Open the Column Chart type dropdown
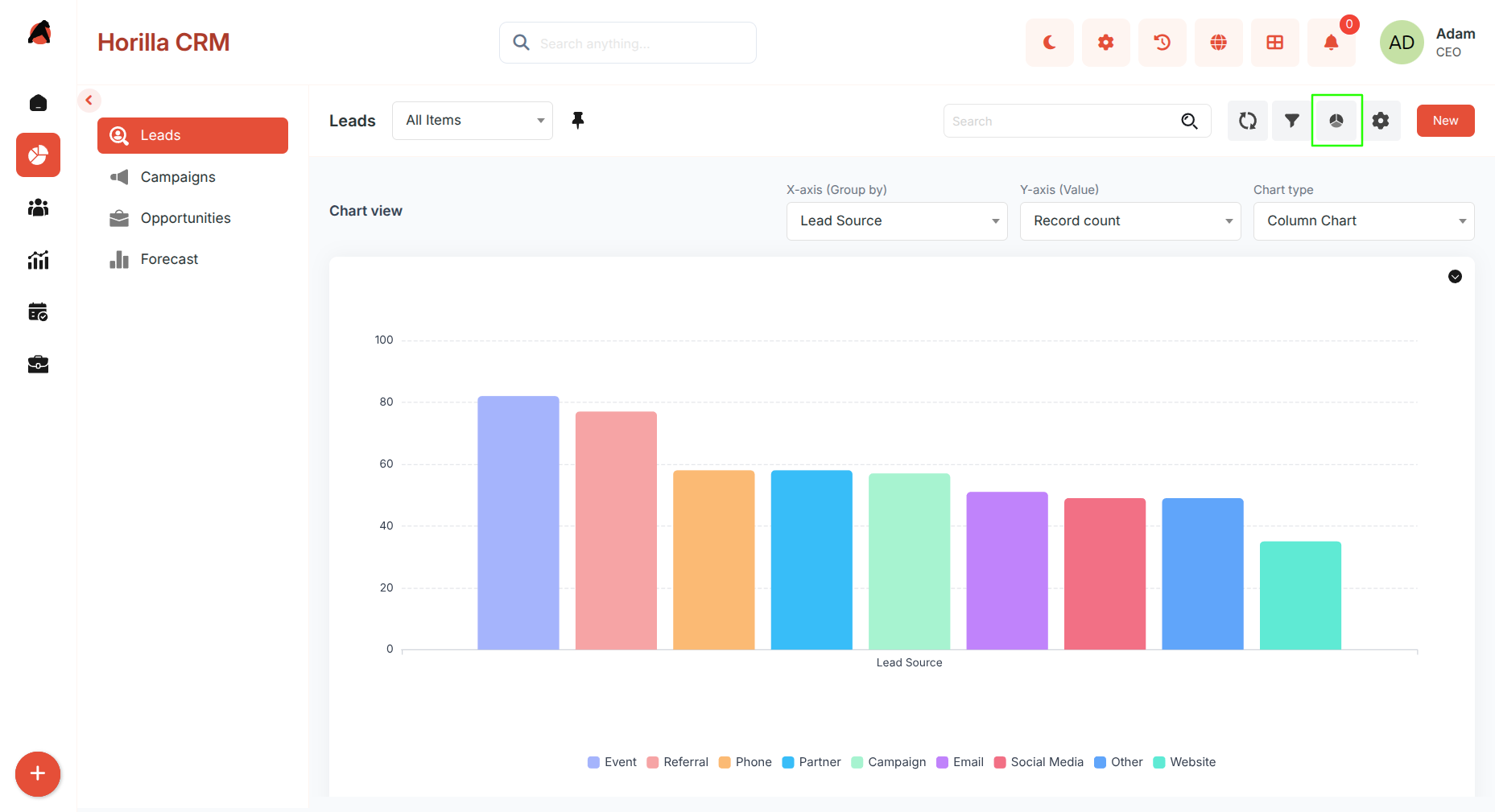This screenshot has width=1495, height=812. pyautogui.click(x=1364, y=221)
